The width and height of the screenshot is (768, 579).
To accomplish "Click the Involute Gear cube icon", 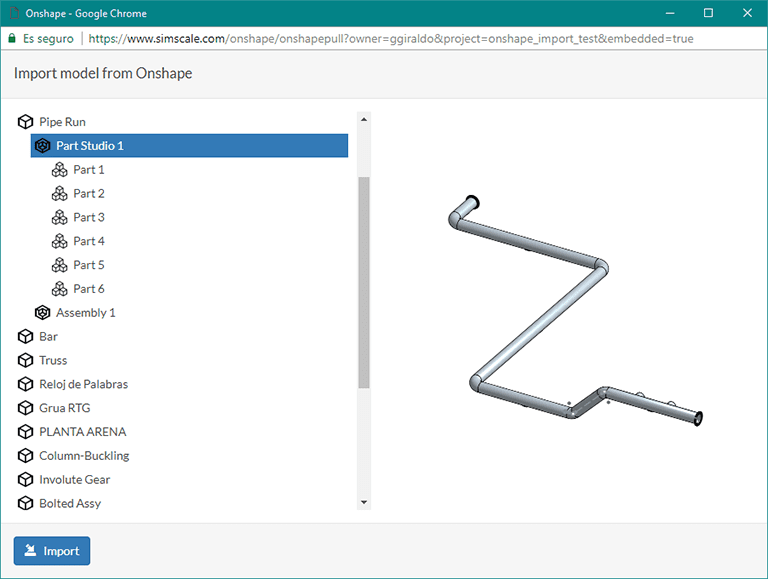I will (25, 480).
